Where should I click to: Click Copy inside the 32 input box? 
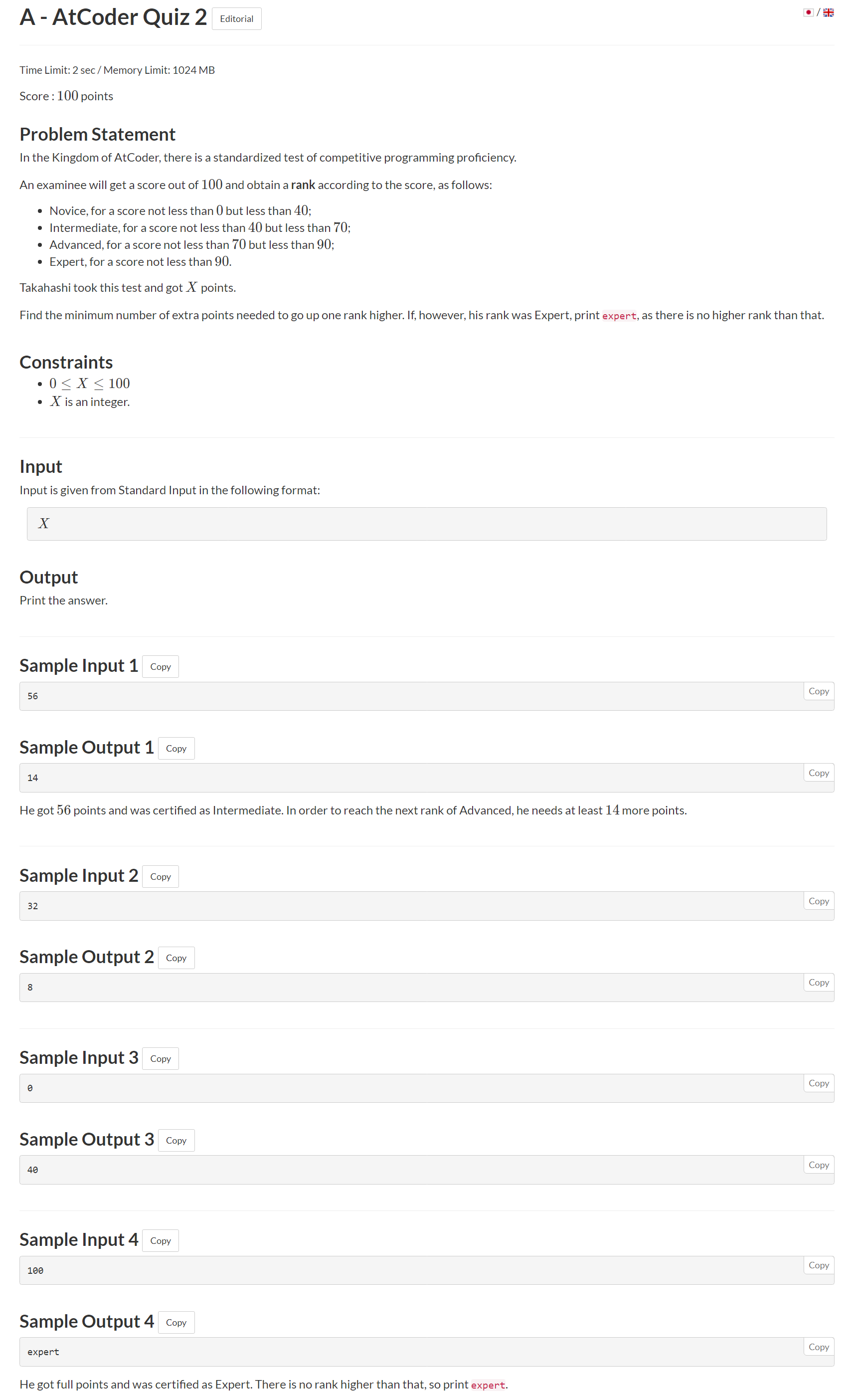pyautogui.click(x=818, y=901)
